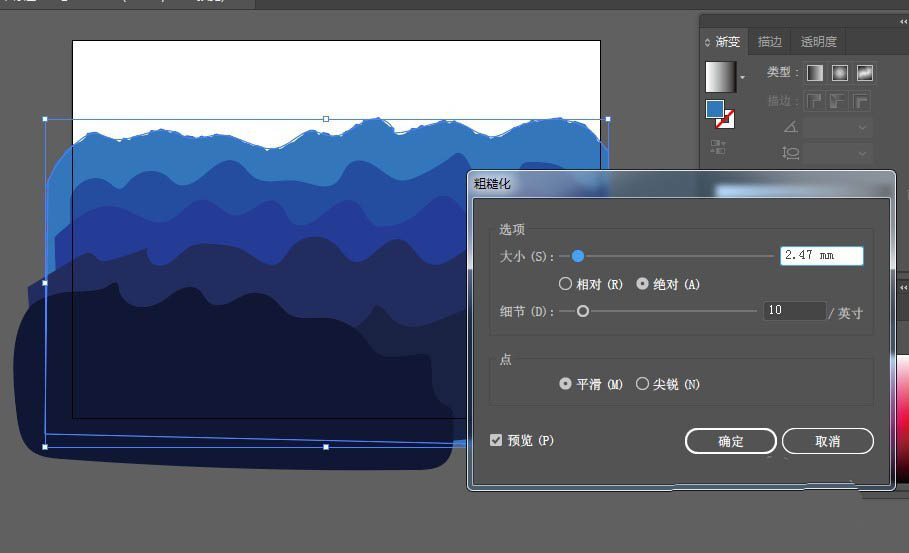
Task: Cancel with the 取消 button
Action: pyautogui.click(x=827, y=441)
